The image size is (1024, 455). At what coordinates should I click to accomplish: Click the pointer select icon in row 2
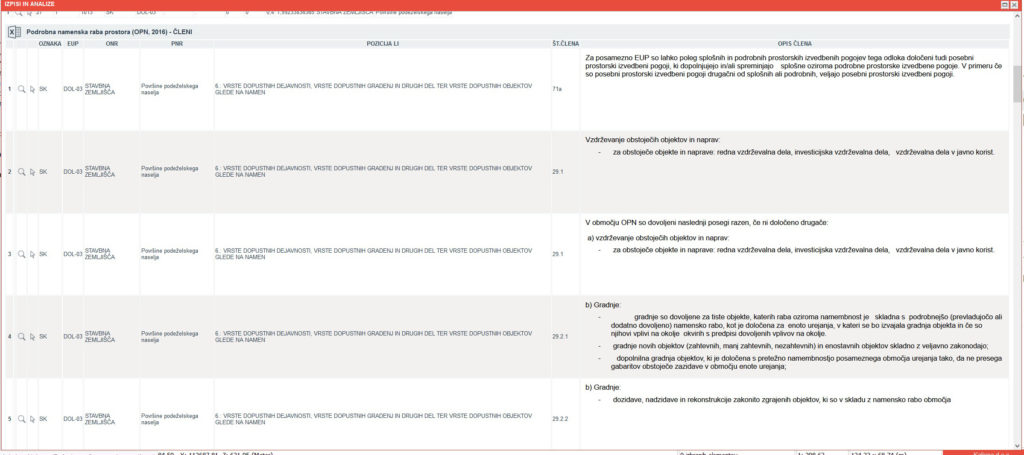point(32,172)
